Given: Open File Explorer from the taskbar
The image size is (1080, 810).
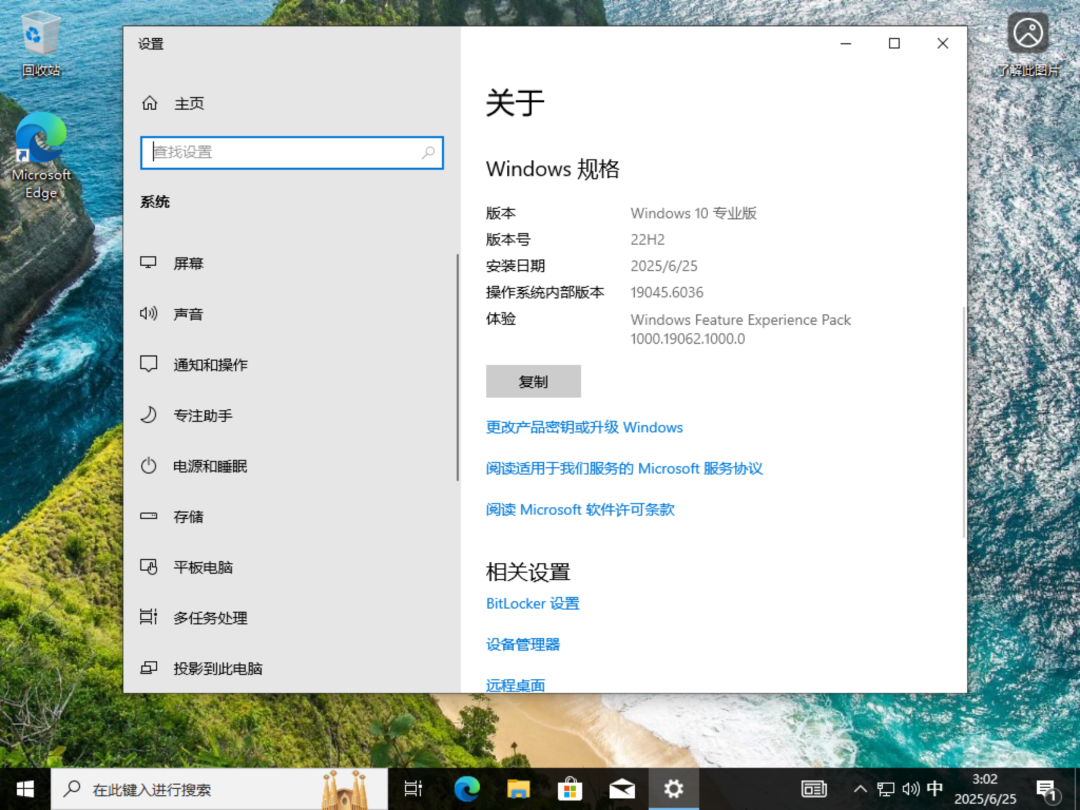Looking at the screenshot, I should tap(518, 789).
